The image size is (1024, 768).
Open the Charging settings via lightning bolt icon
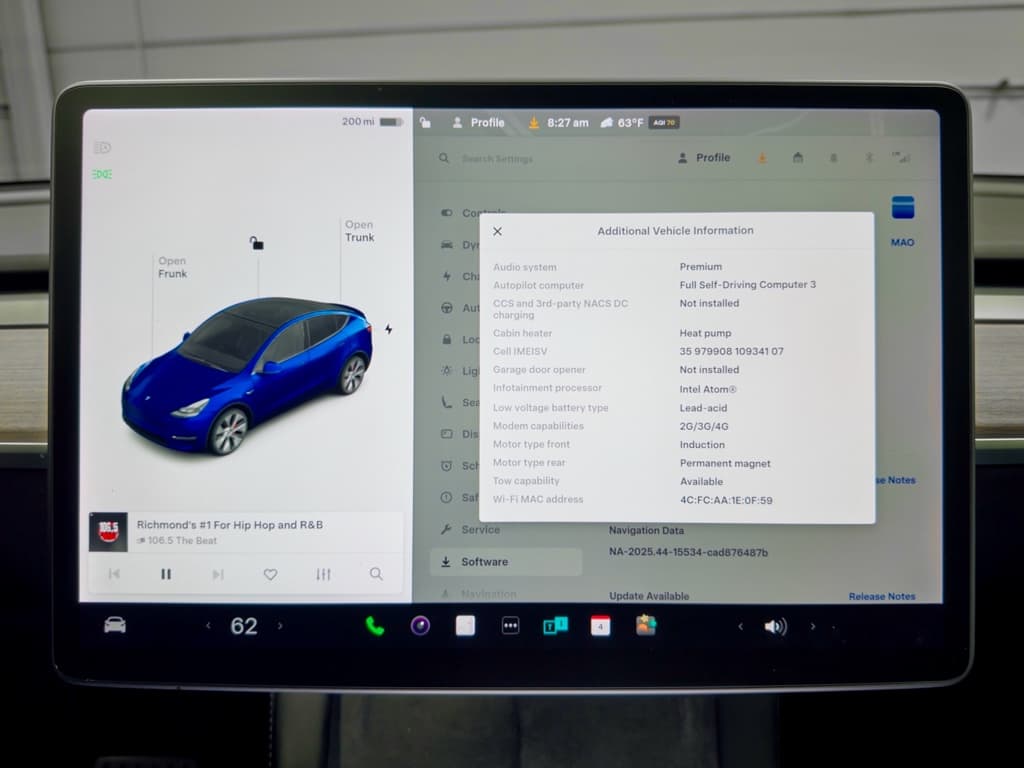(x=446, y=276)
